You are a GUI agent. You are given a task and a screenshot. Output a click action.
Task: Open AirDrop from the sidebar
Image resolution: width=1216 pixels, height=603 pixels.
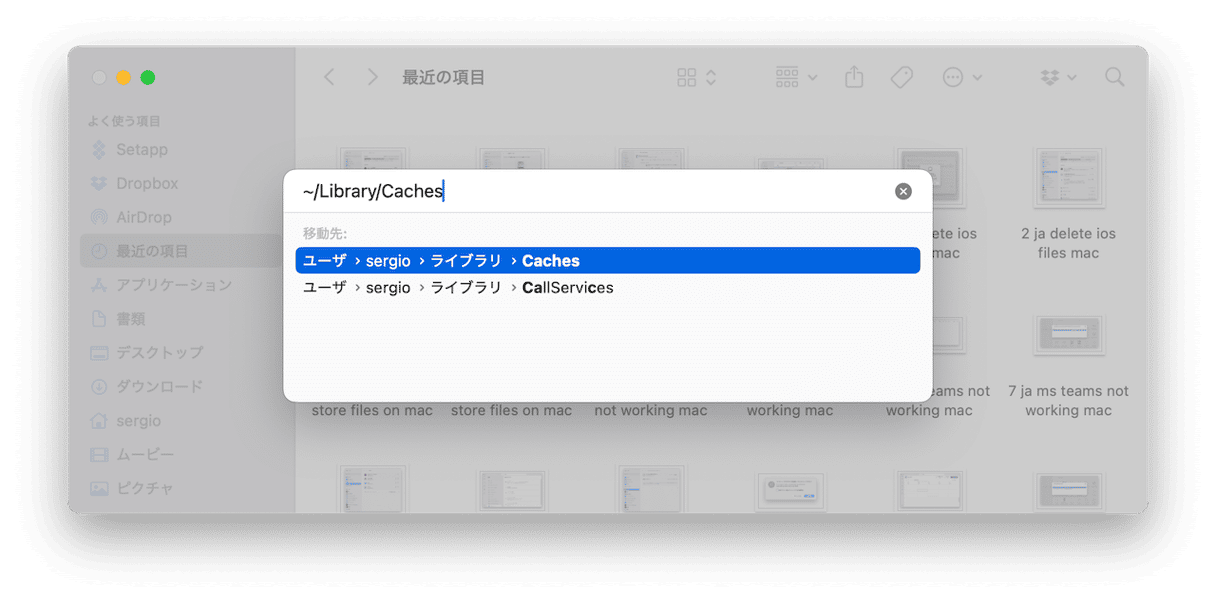pyautogui.click(x=143, y=218)
